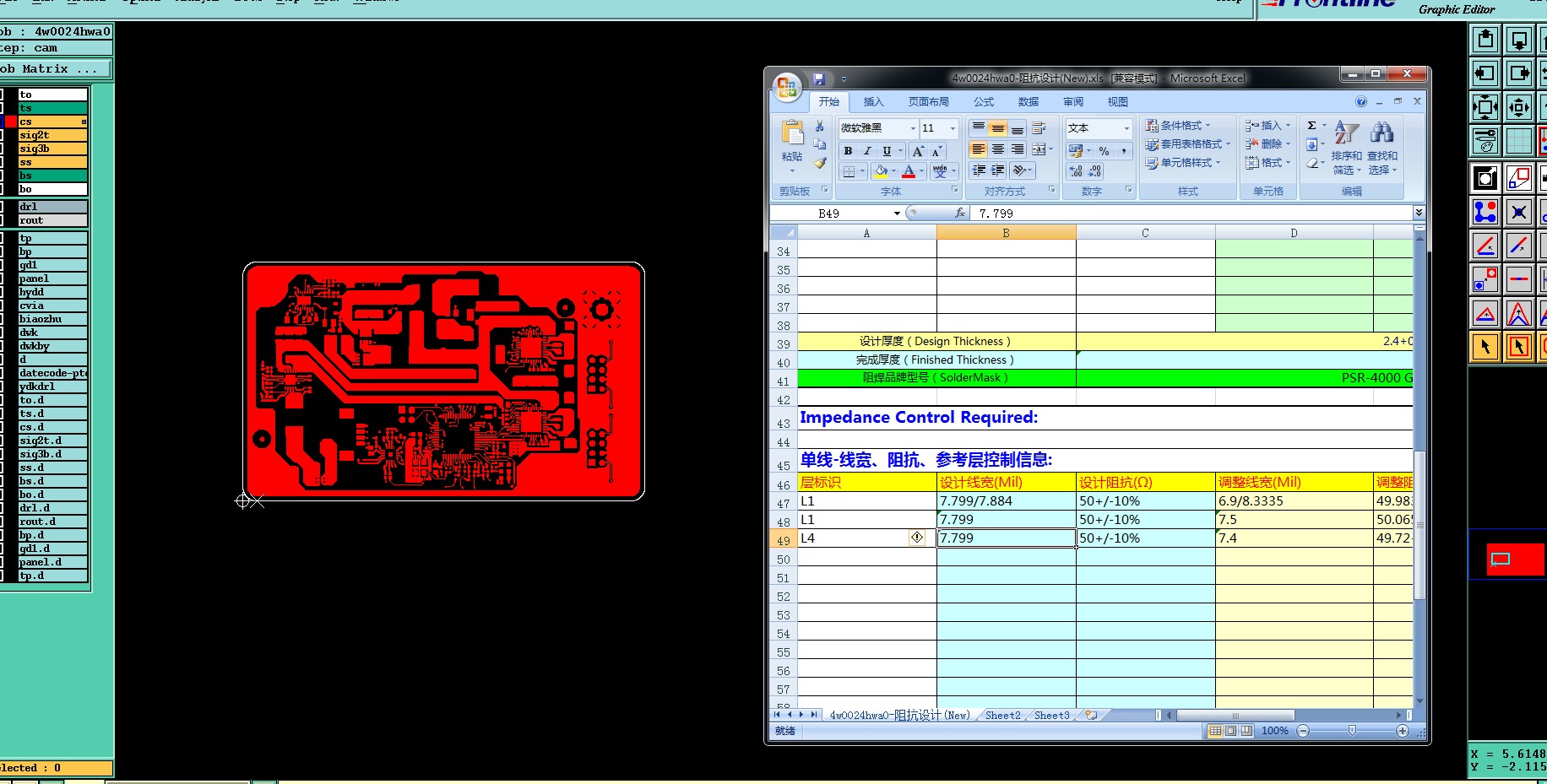
Task: Toggle bold formatting in Excel
Action: 849,151
